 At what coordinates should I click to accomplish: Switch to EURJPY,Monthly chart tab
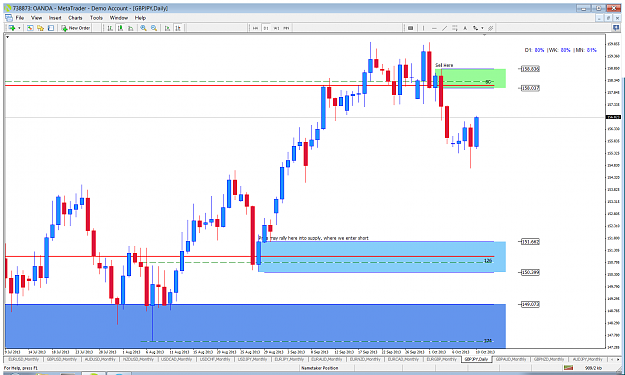point(289,359)
